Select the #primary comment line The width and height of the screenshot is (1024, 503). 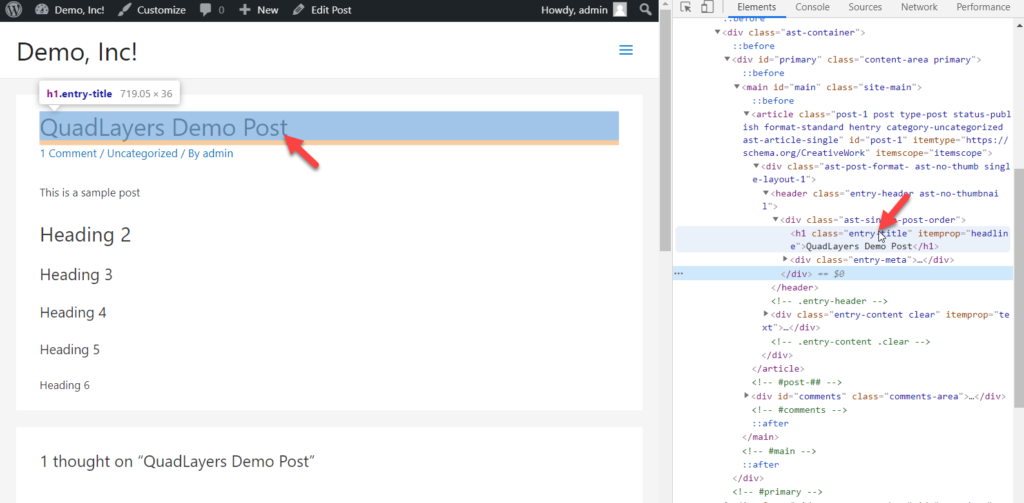777,491
